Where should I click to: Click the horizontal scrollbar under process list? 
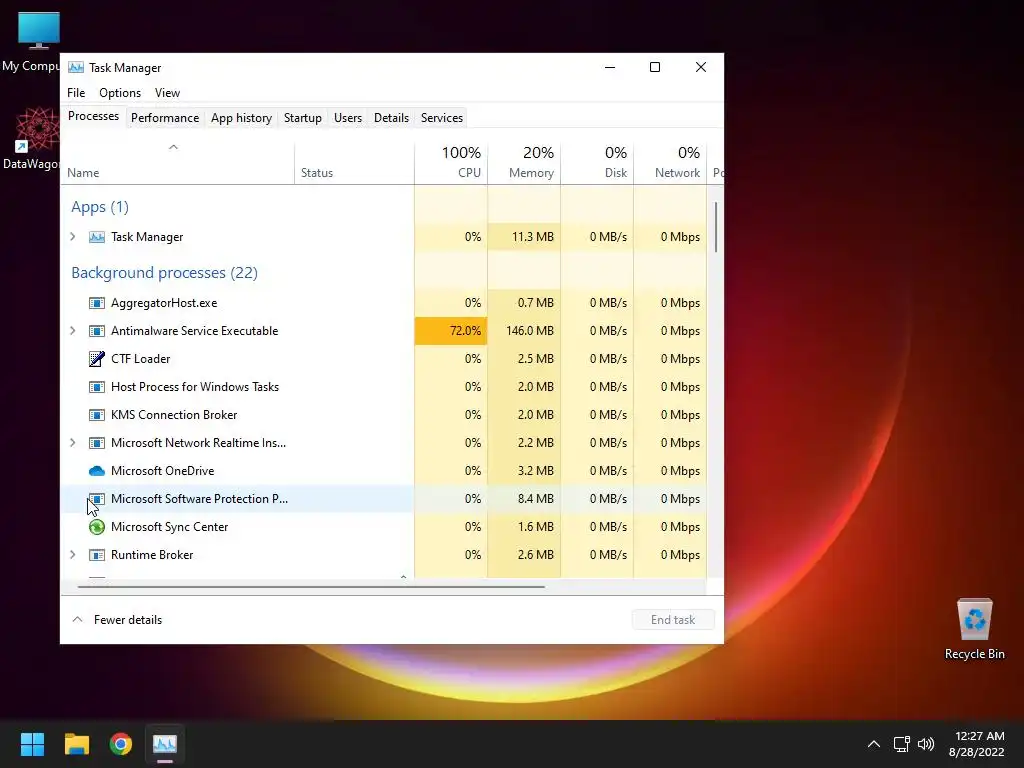311,586
